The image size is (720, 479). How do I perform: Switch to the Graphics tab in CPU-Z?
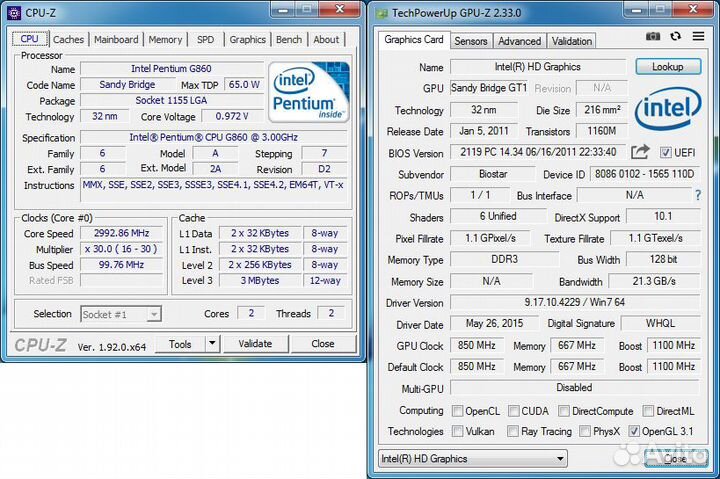248,39
